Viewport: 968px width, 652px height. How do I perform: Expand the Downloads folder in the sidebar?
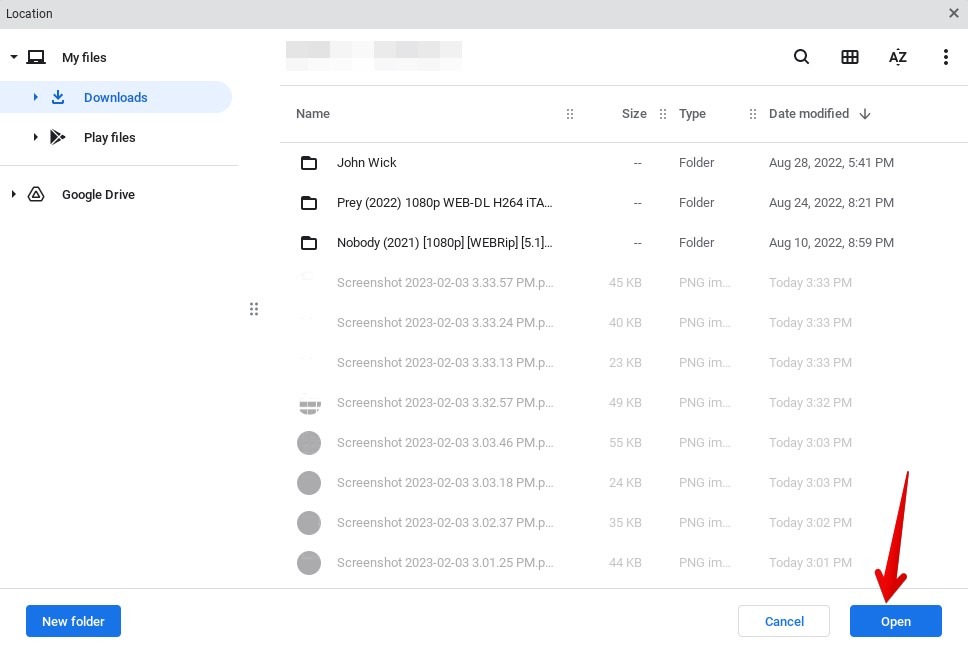pos(37,97)
